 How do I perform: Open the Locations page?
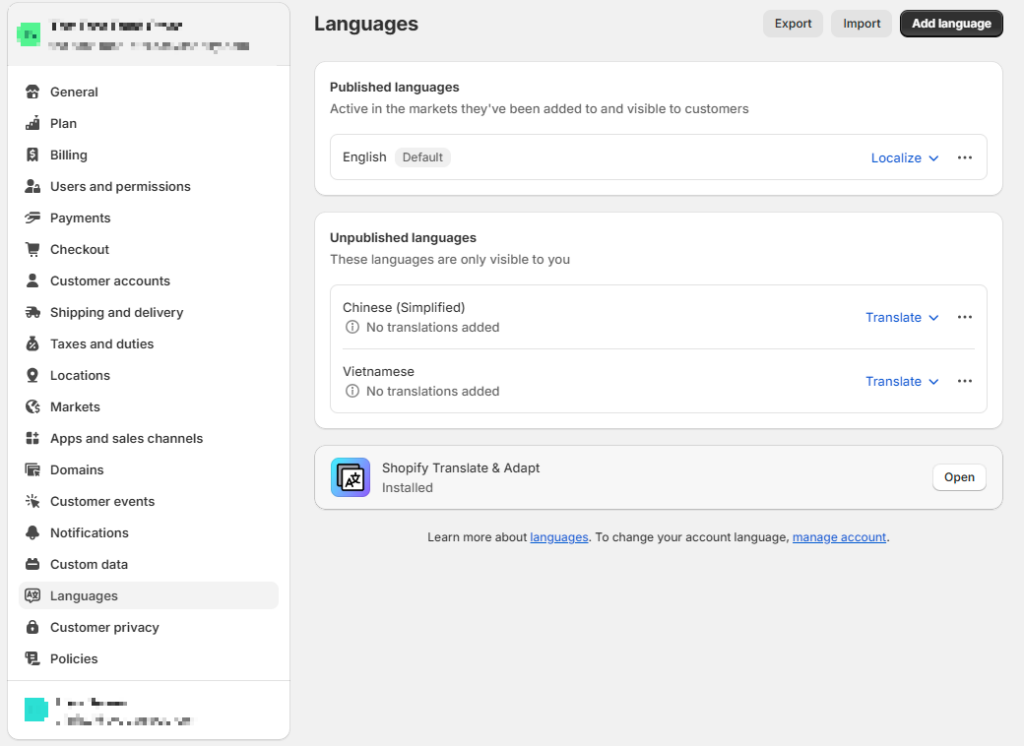point(149,375)
